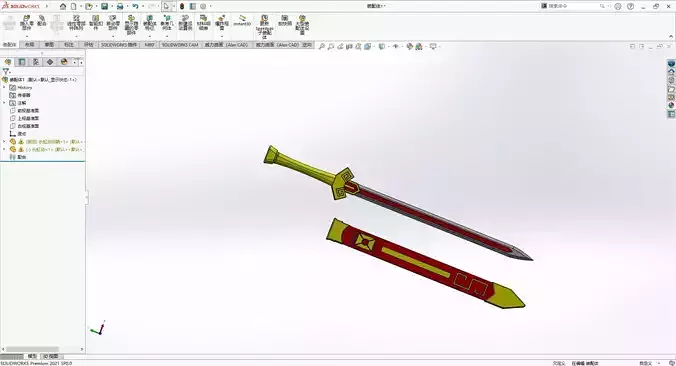Open an existing file icon
Viewport: 676px width, 366px height.
tap(89, 6)
